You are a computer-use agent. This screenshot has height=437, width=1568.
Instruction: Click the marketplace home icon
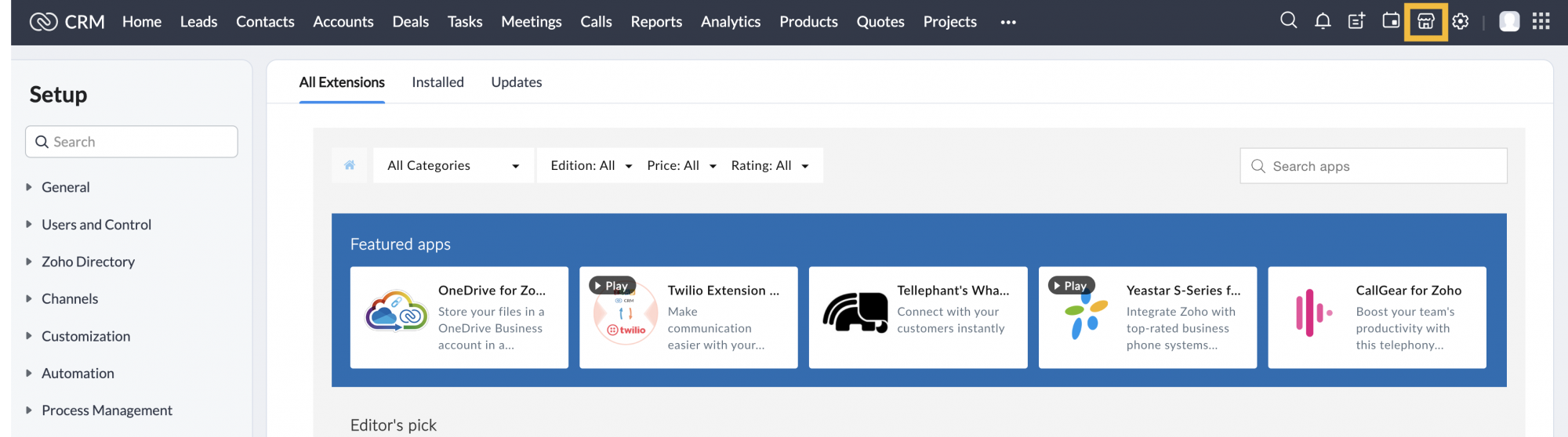(350, 165)
